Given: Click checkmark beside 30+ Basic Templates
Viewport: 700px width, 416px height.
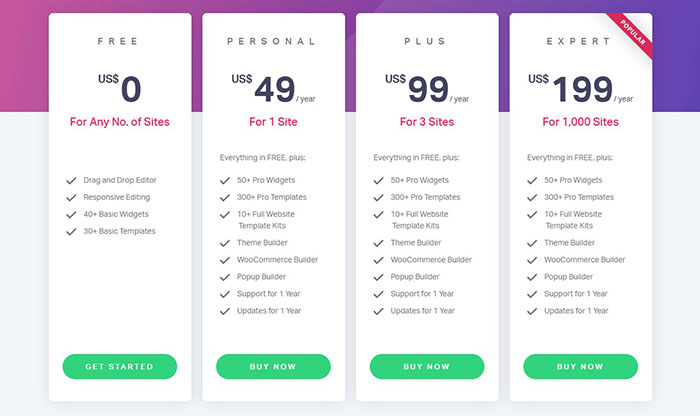Looking at the screenshot, I should point(71,231).
